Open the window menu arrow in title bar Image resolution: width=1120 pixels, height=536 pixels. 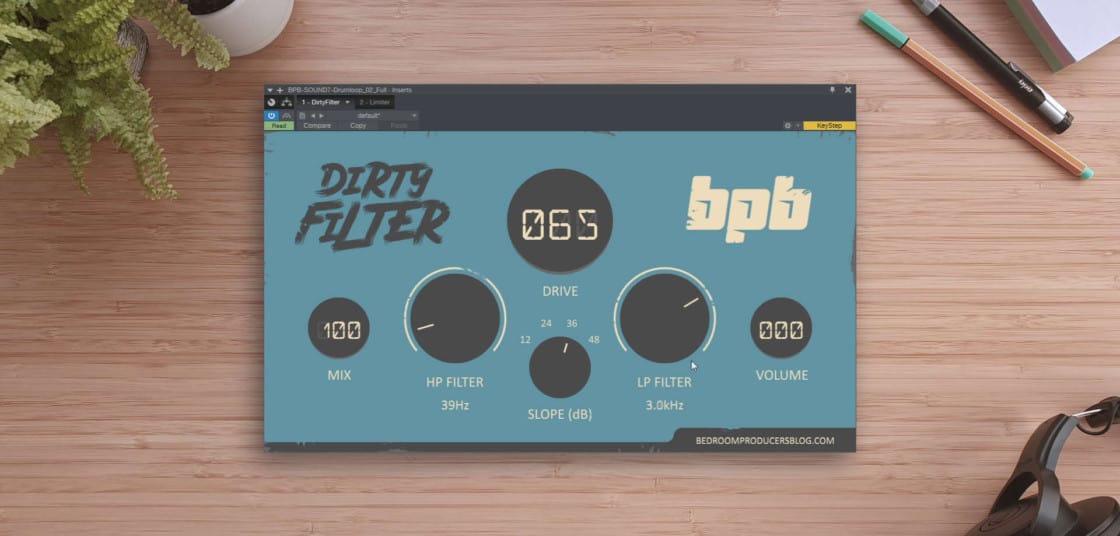pyautogui.click(x=270, y=90)
